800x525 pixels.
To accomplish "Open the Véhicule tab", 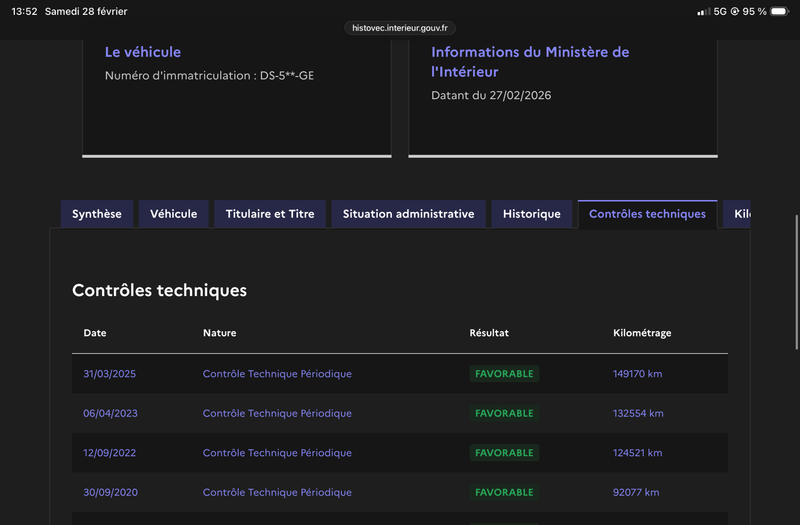I will tap(174, 214).
